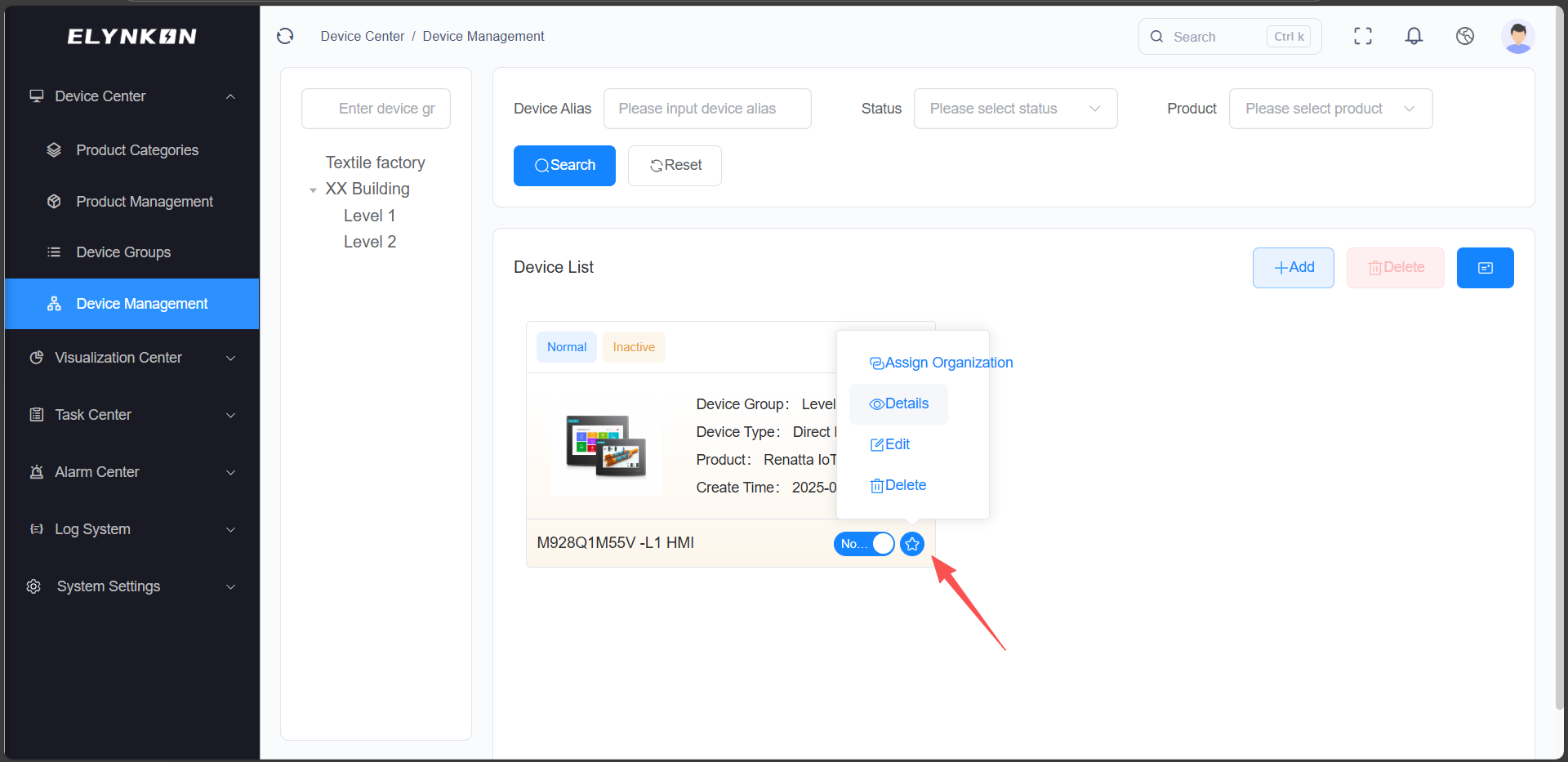This screenshot has width=1568, height=762.
Task: Open the notifications bell
Action: 1414,36
